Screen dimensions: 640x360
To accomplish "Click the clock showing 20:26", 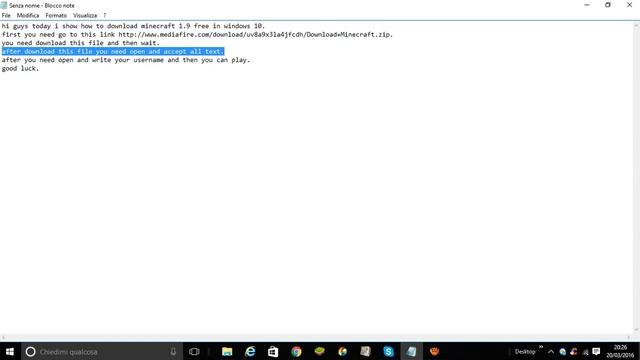I will coord(620,351).
